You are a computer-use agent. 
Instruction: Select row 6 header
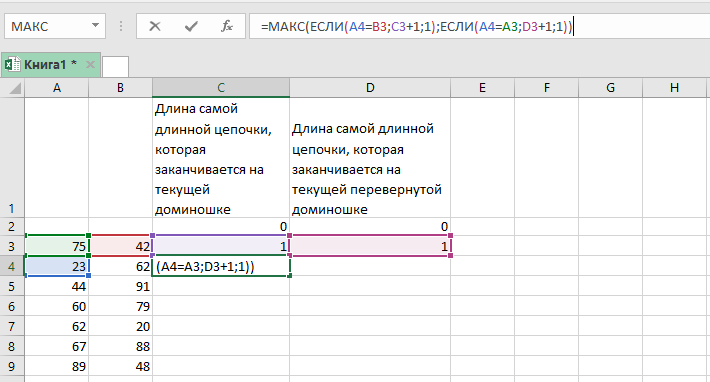[x=12, y=306]
